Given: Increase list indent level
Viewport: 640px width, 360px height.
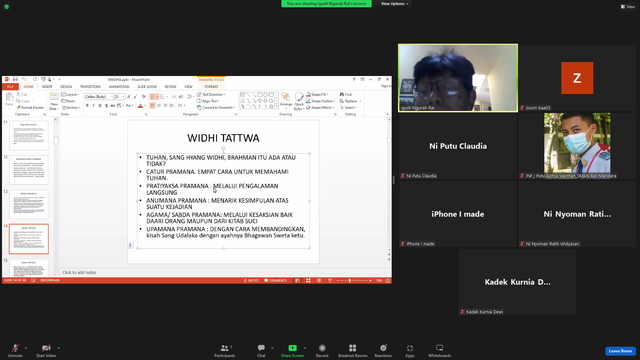Looking at the screenshot, I should click(x=181, y=97).
